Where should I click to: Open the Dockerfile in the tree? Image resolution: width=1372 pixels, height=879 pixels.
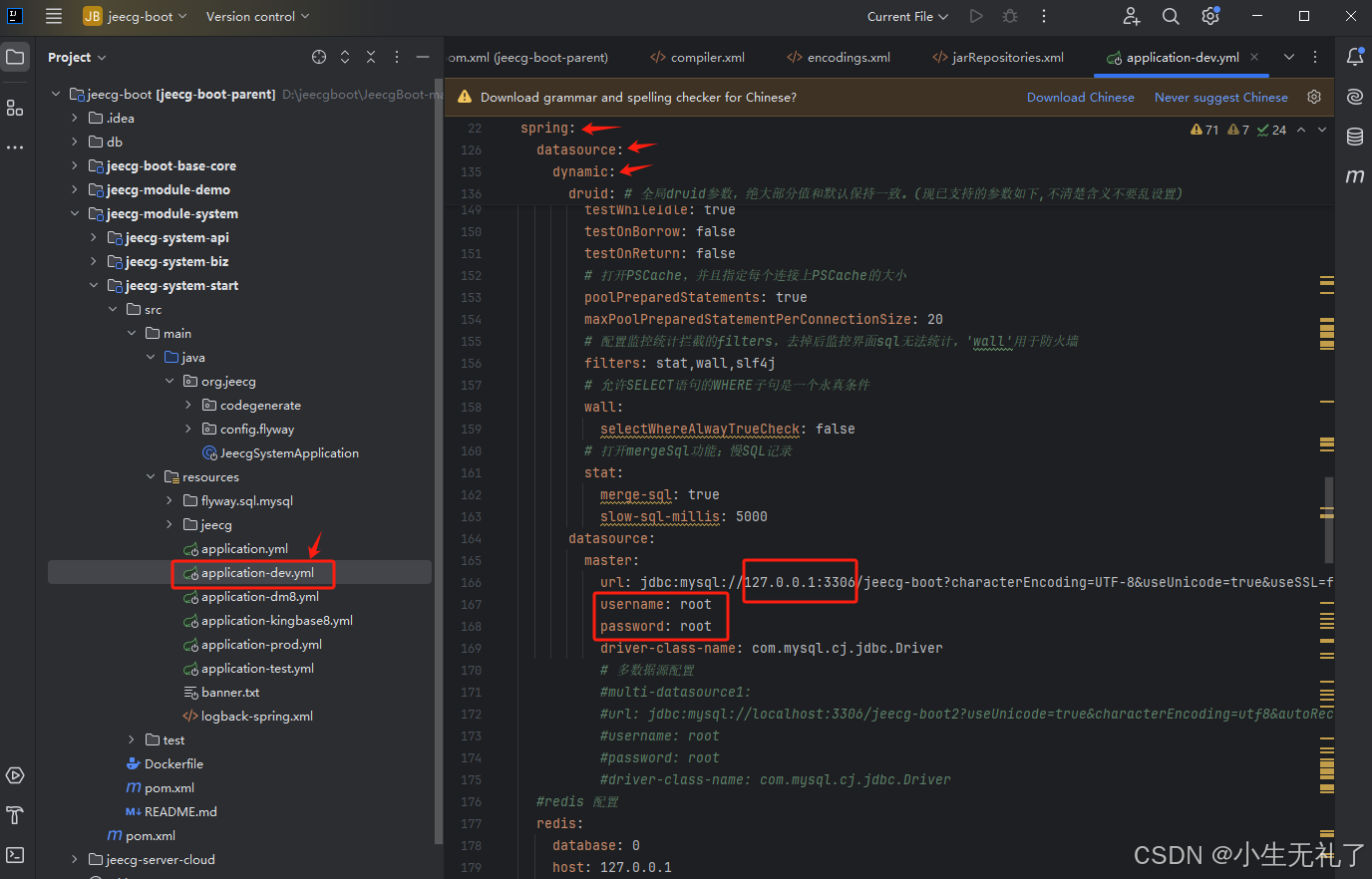(173, 763)
